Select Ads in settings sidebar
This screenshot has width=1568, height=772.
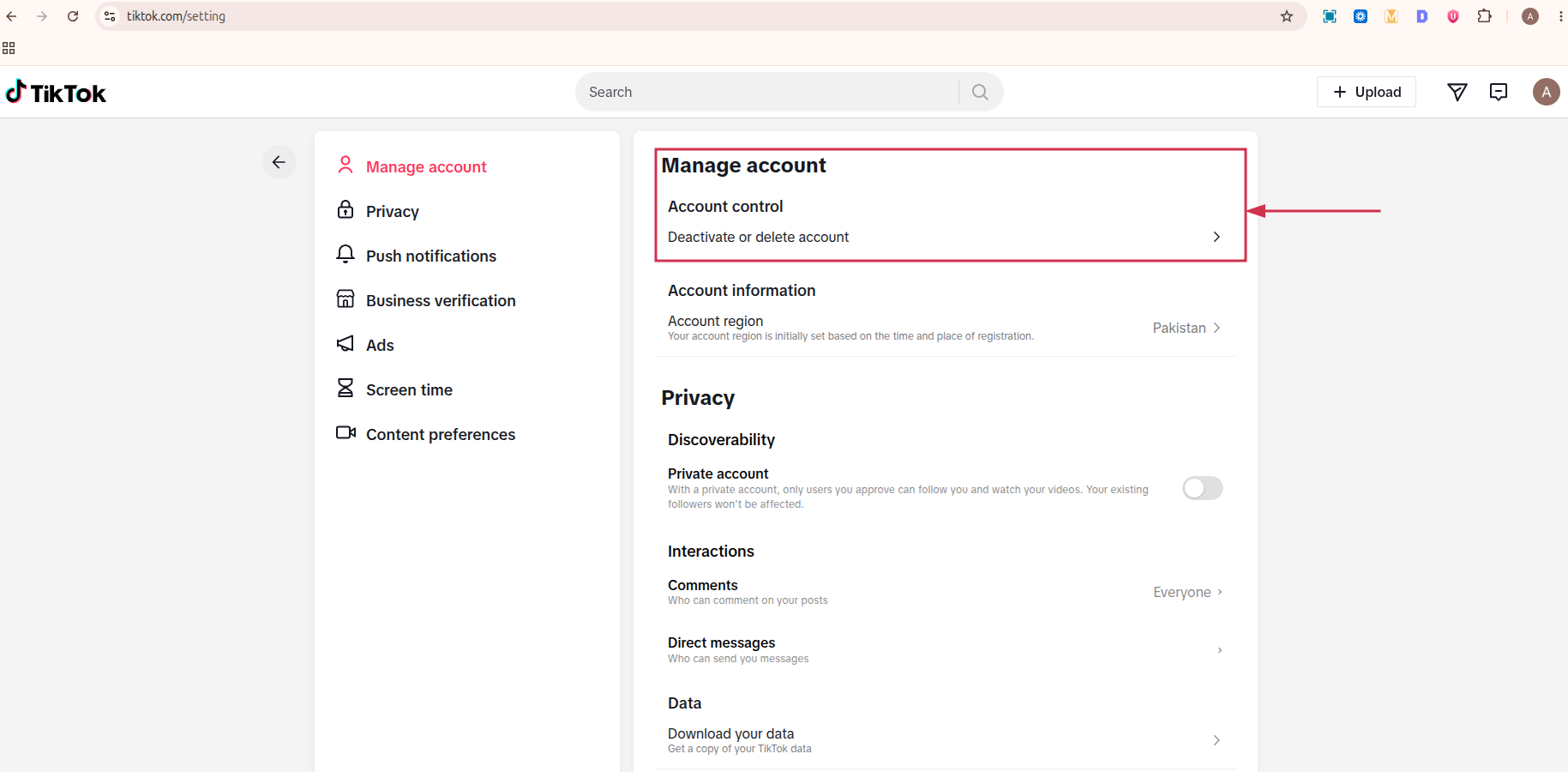coord(380,345)
